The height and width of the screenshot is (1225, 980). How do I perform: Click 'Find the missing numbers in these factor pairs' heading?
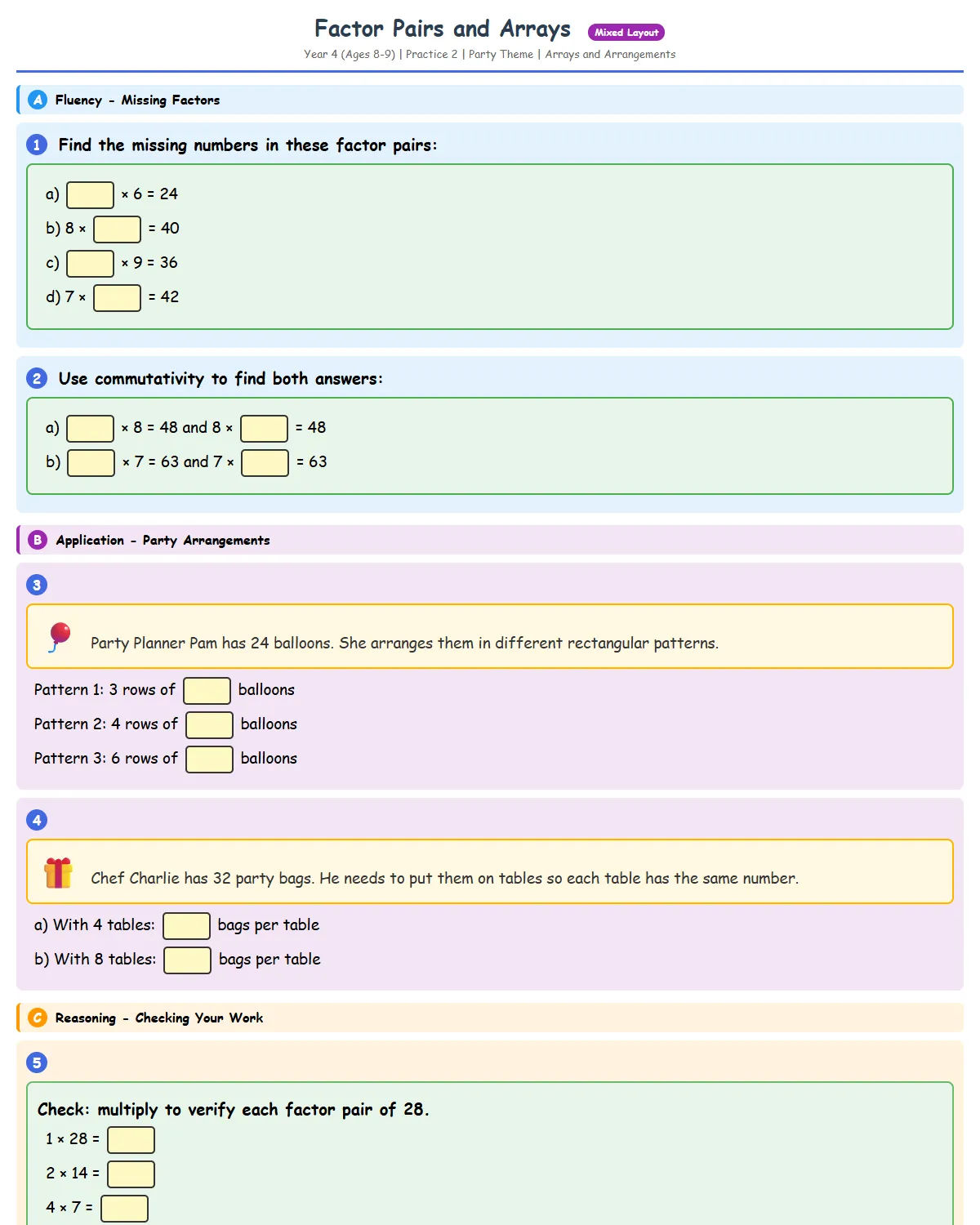coord(247,145)
